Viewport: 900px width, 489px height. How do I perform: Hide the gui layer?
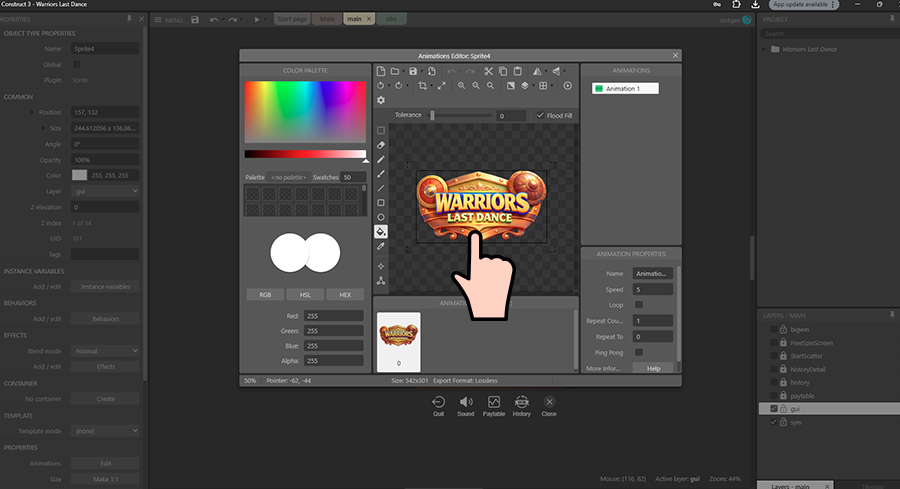click(773, 409)
